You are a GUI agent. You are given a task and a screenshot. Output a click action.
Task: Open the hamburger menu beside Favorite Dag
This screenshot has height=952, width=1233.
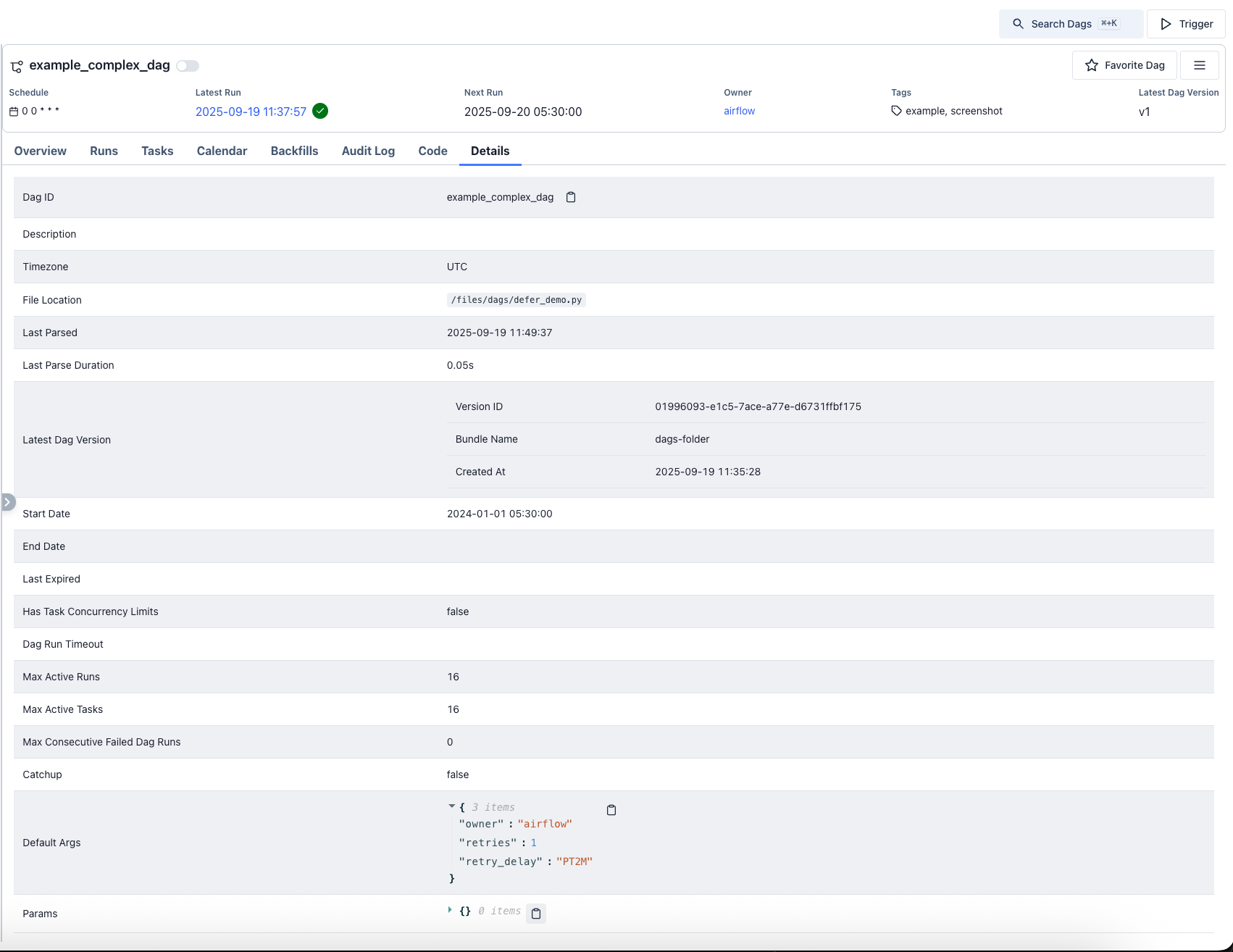pyautogui.click(x=1200, y=65)
